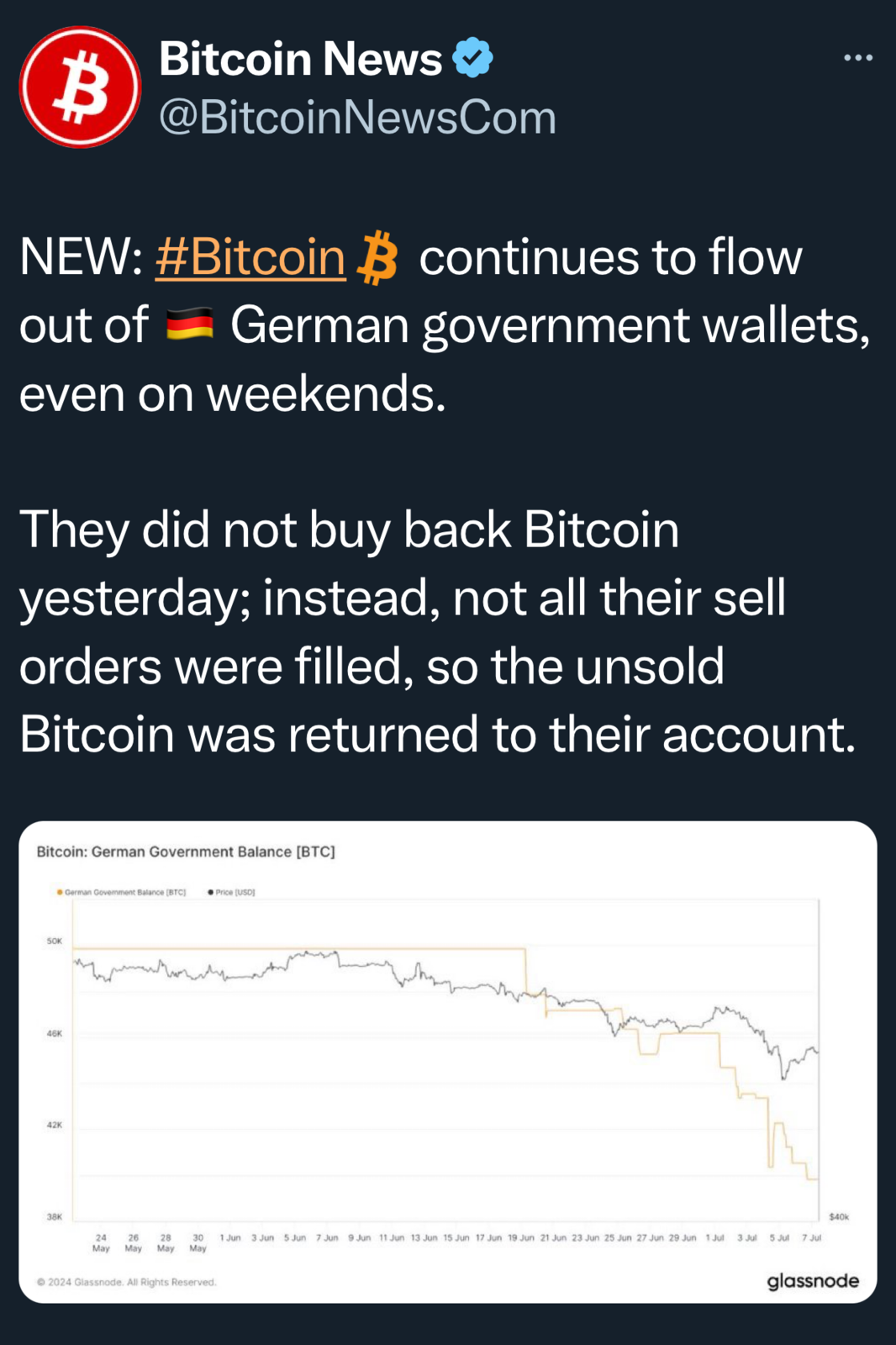Open the #Bitcoin hashtag link
896x1345 pixels.
click(x=250, y=257)
